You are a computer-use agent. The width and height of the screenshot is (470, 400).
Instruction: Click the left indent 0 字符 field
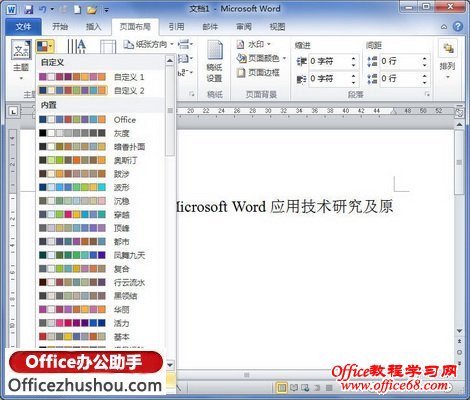329,61
